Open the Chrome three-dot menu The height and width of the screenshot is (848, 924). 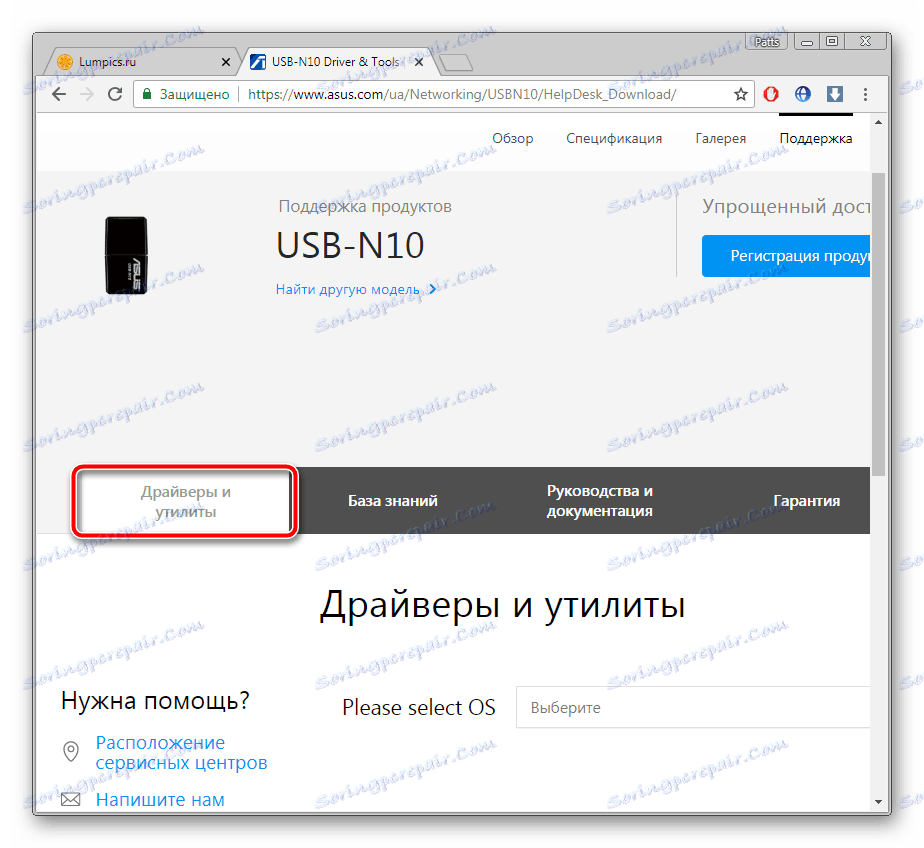click(865, 94)
